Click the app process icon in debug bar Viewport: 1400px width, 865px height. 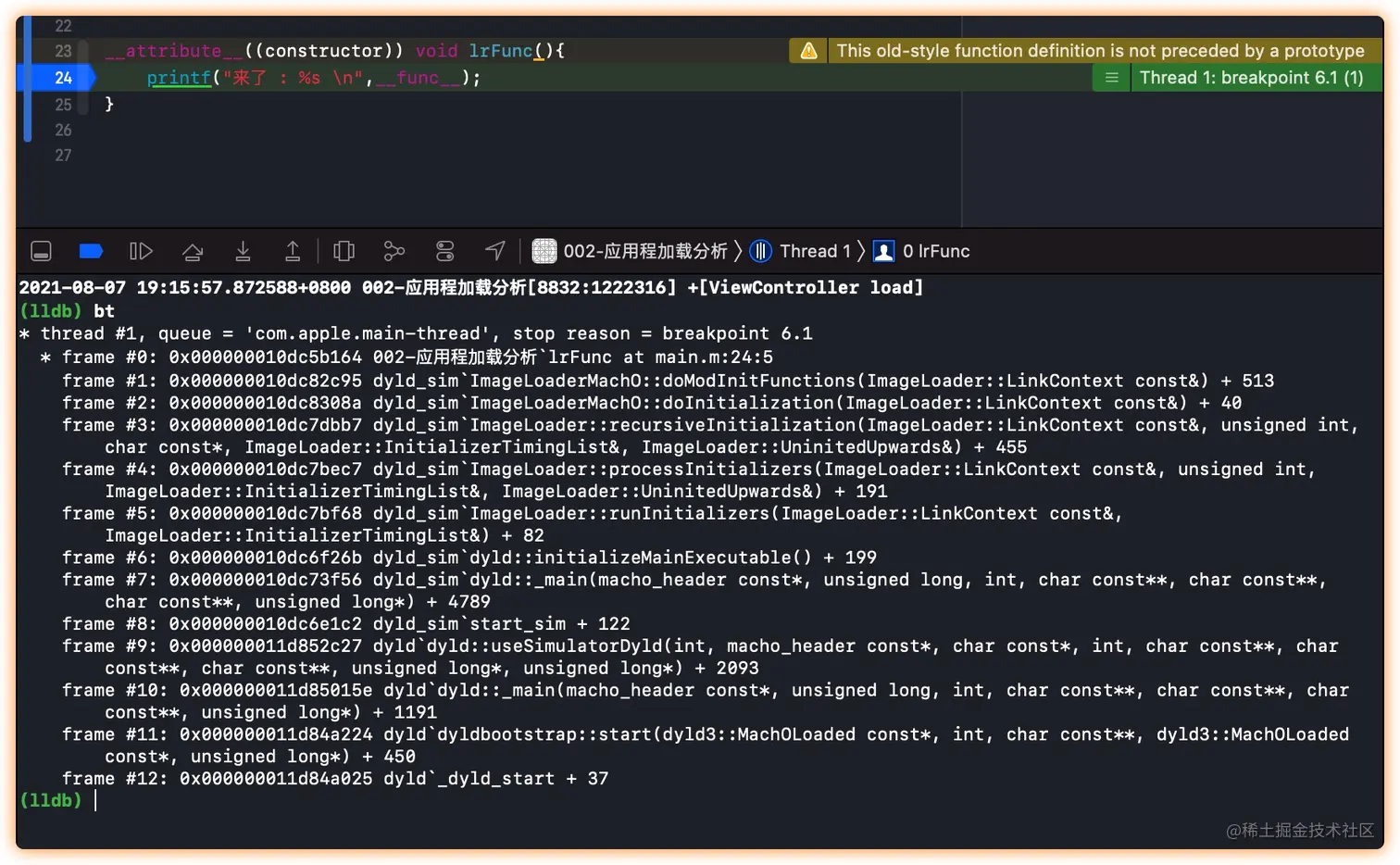(x=544, y=251)
